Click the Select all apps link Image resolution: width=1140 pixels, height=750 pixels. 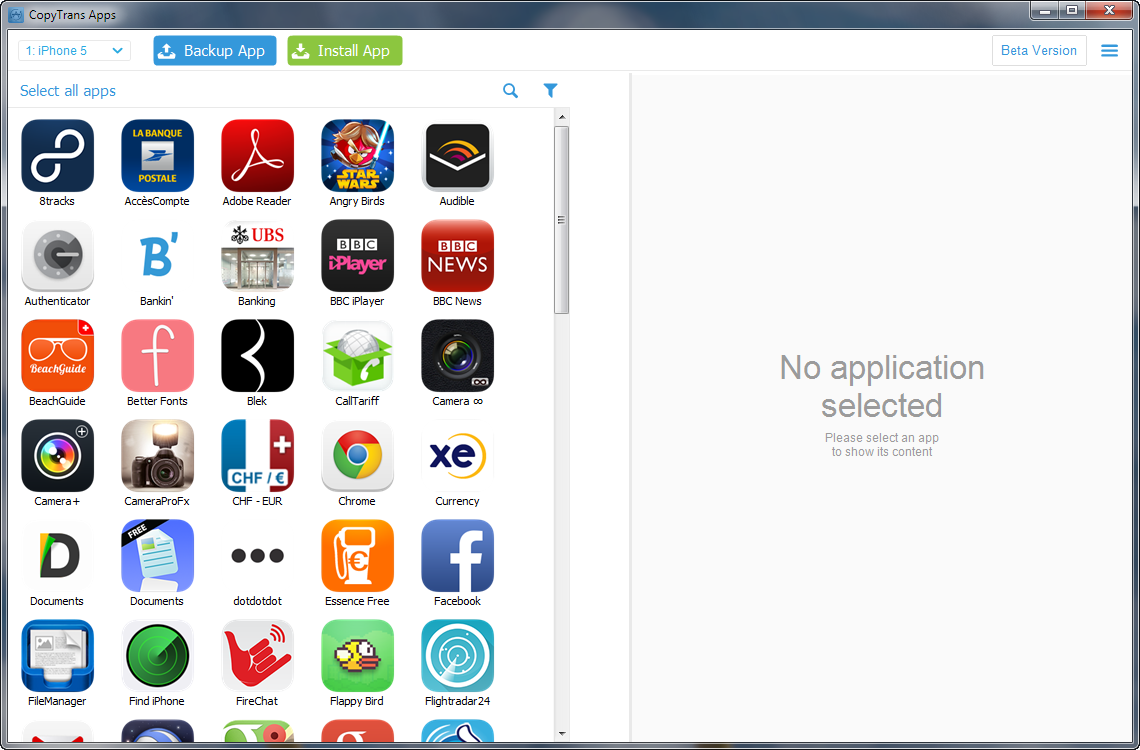click(68, 91)
